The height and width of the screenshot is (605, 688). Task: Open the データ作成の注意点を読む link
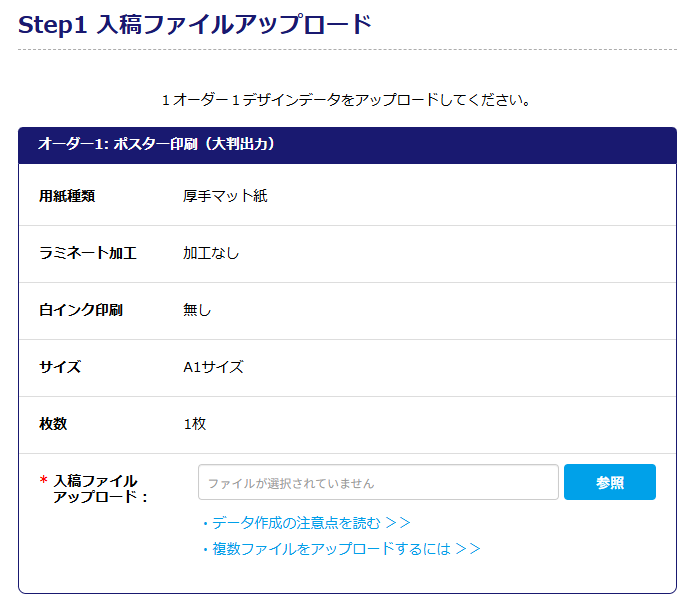306,522
